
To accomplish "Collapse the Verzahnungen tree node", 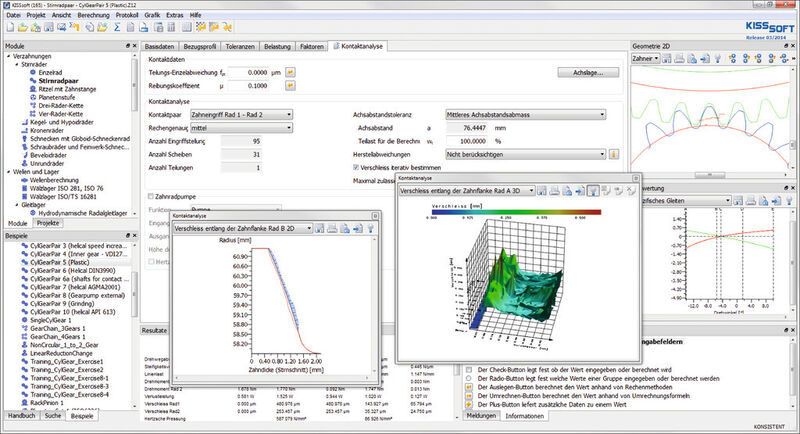I will click(x=8, y=57).
